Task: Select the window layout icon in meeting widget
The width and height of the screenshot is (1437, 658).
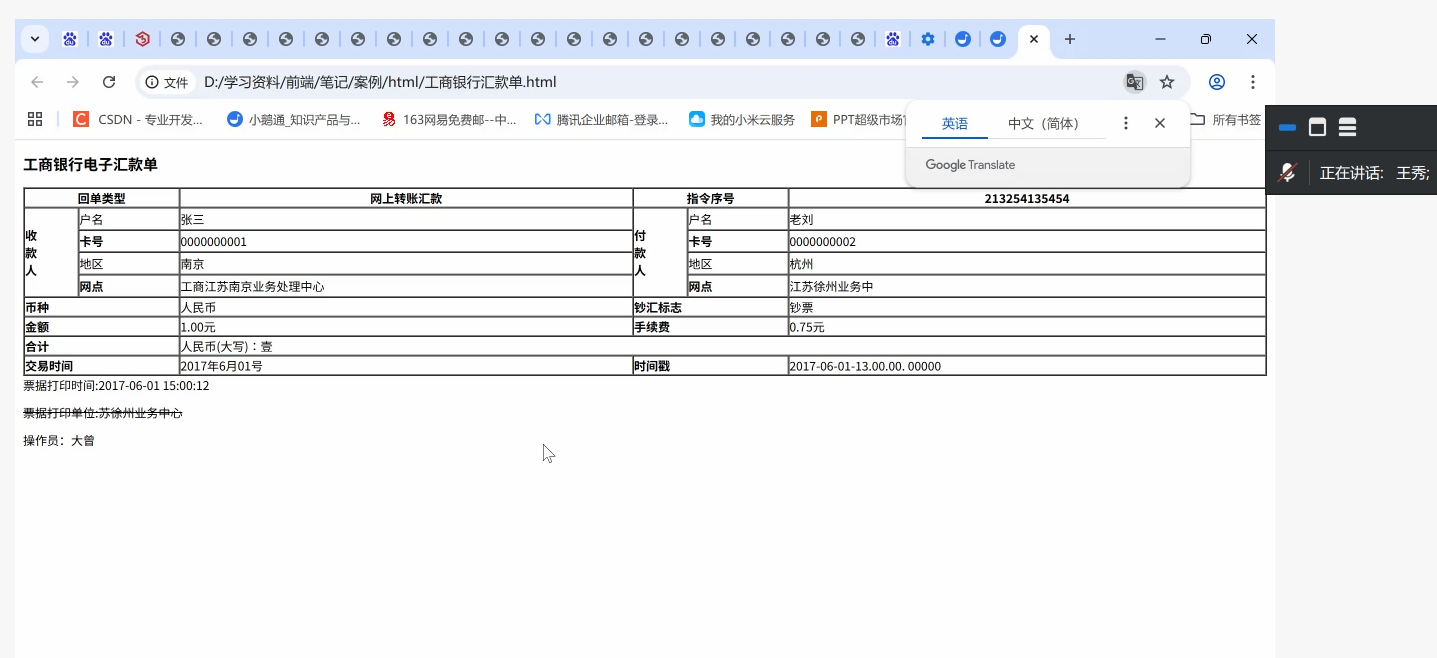Action: coord(1318,127)
